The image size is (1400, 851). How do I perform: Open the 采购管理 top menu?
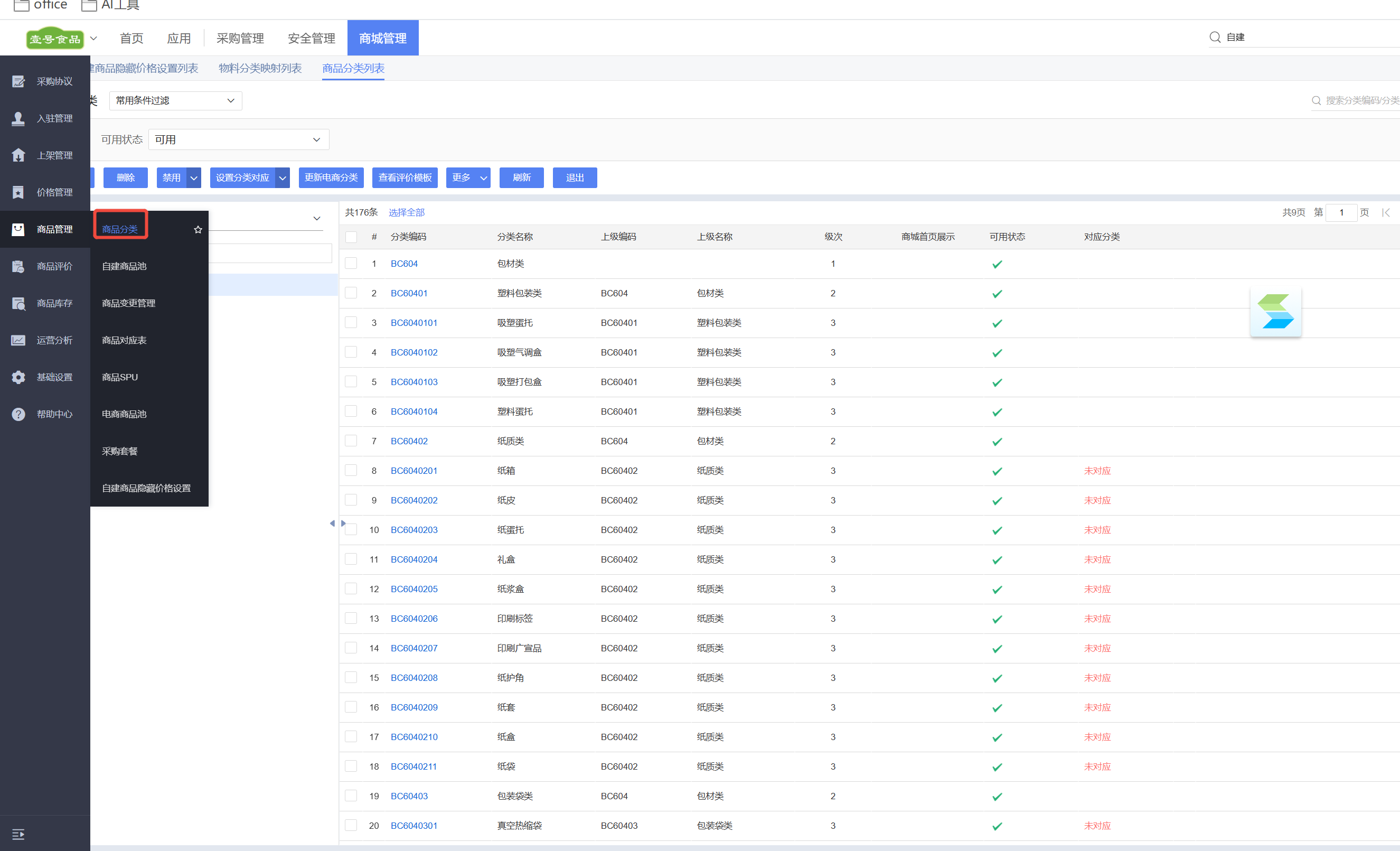tap(240, 38)
